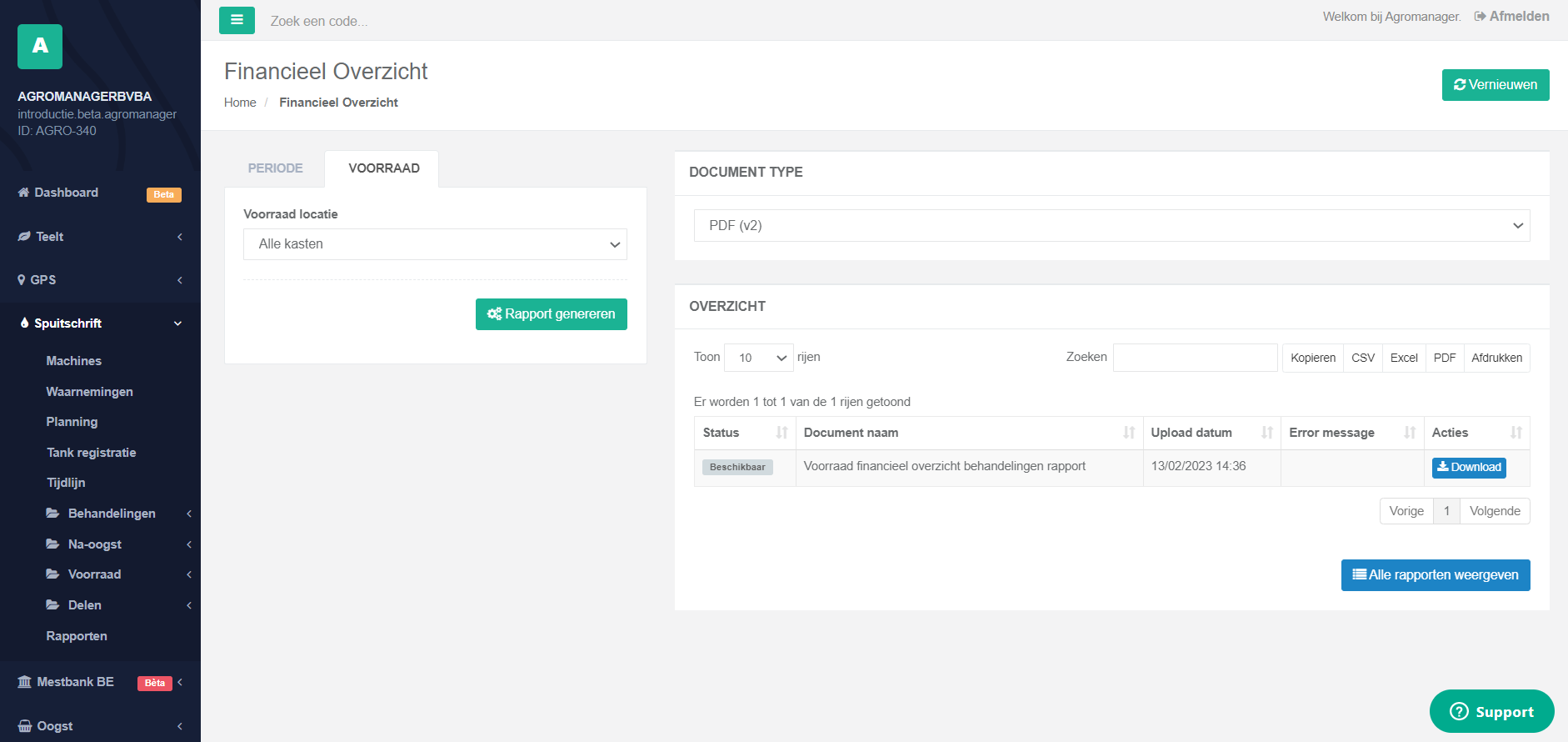
Task: Expand the Na-oogst submenu chevron
Action: click(189, 544)
